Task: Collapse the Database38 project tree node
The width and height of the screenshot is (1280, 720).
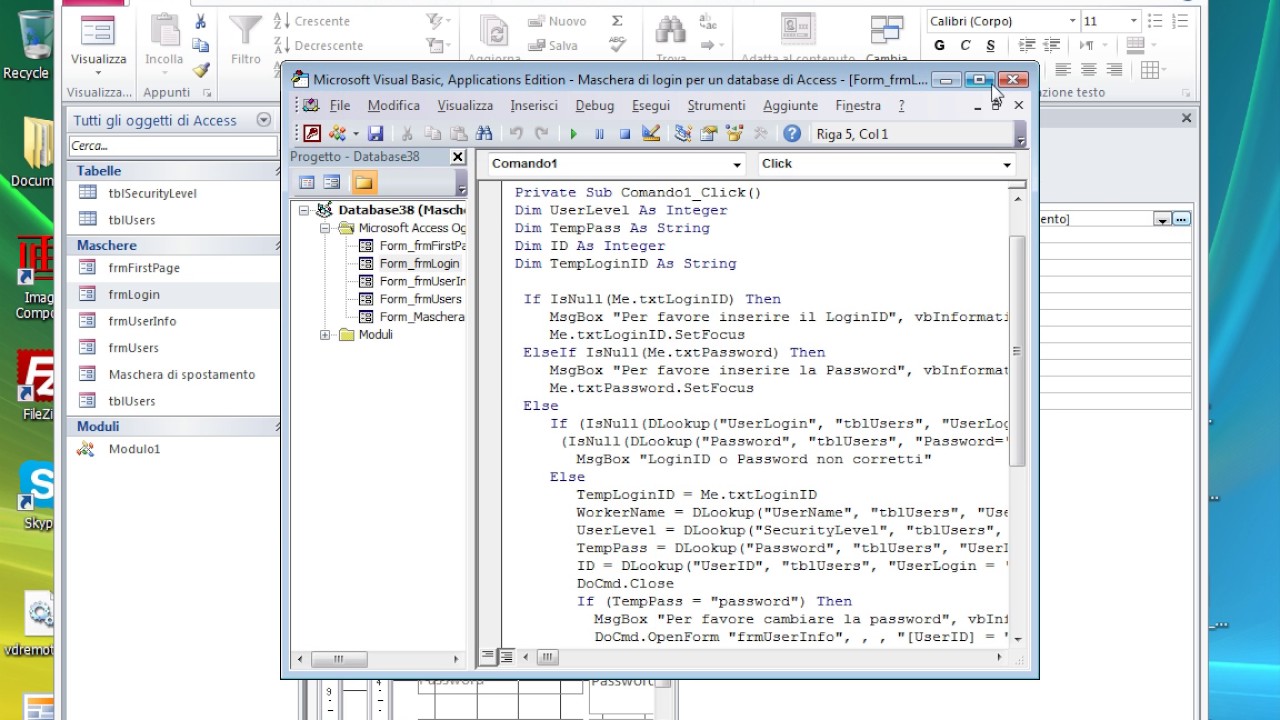Action: pos(304,210)
